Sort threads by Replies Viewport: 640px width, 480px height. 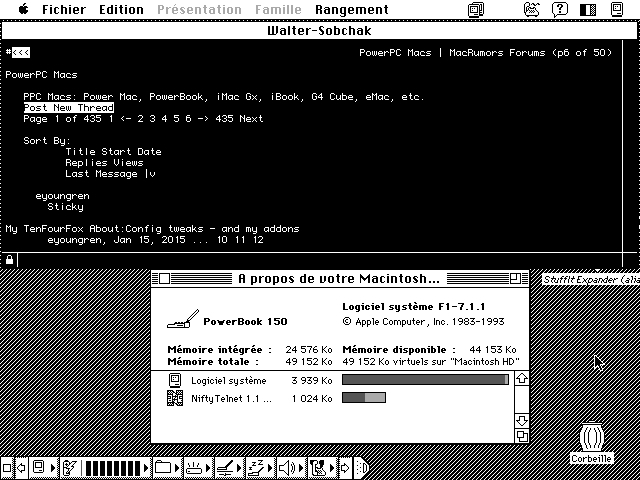[86, 163]
